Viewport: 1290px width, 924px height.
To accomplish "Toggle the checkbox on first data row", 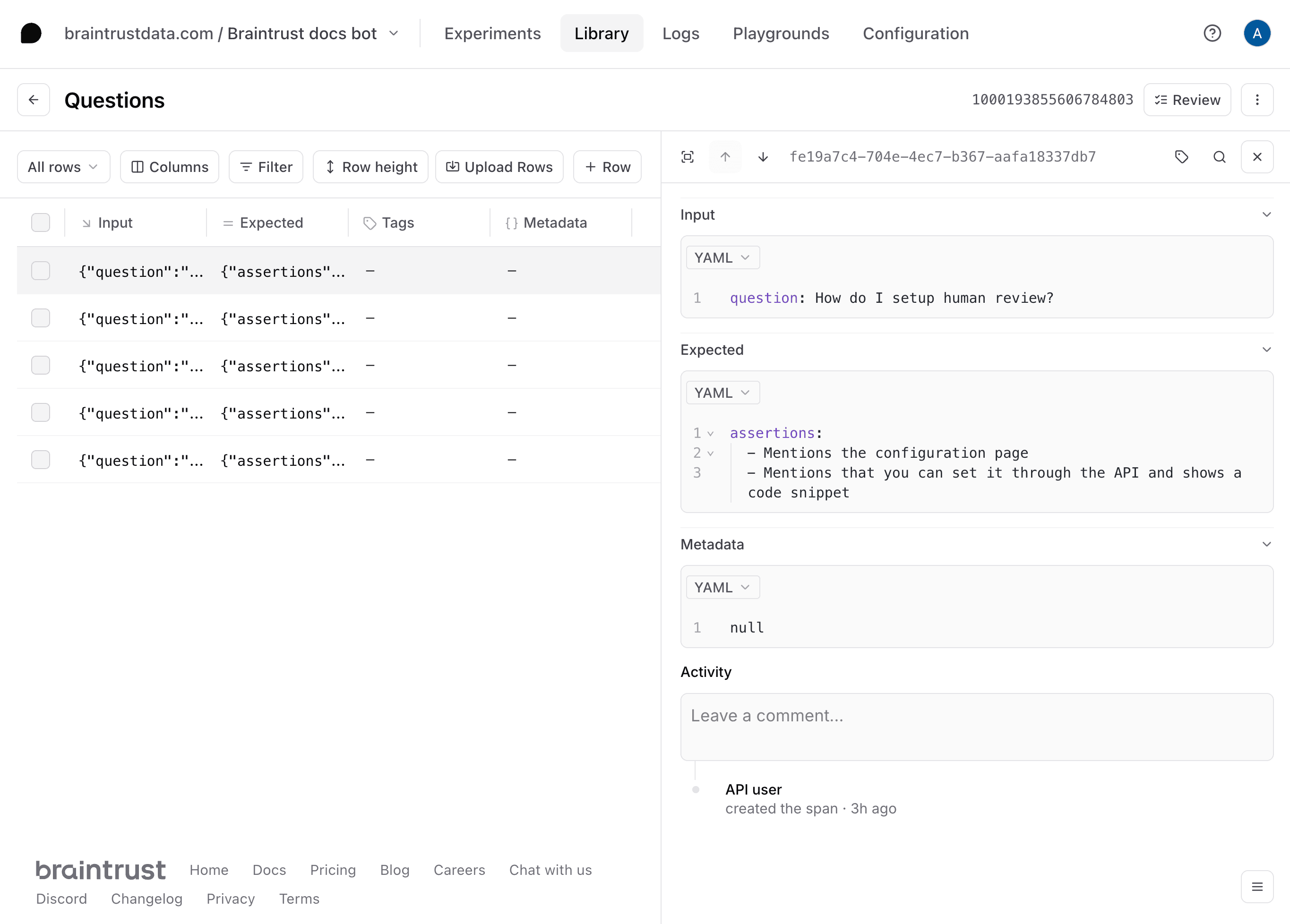I will pos(41,270).
